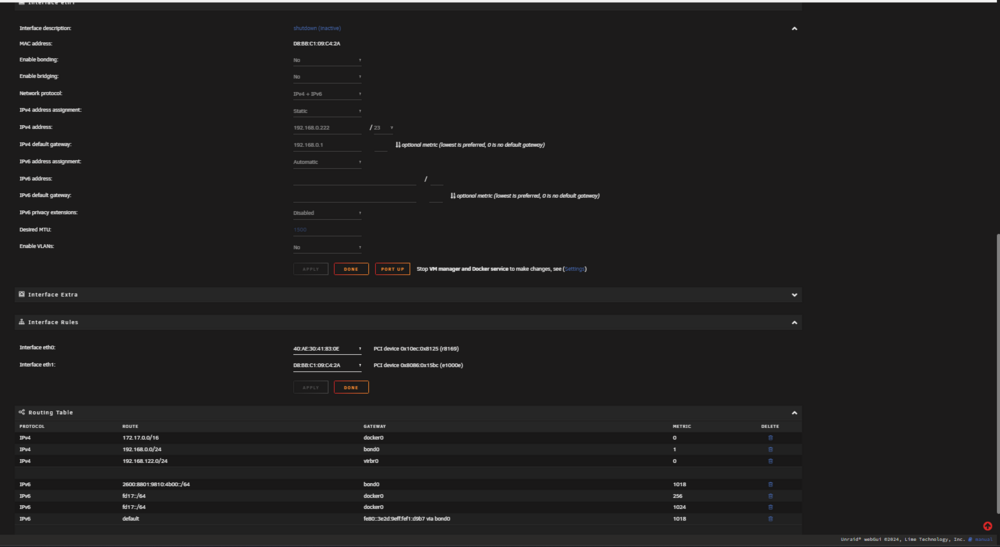Click the IPv4 gateway metric field
Image resolution: width=1000 pixels, height=547 pixels.
381,145
